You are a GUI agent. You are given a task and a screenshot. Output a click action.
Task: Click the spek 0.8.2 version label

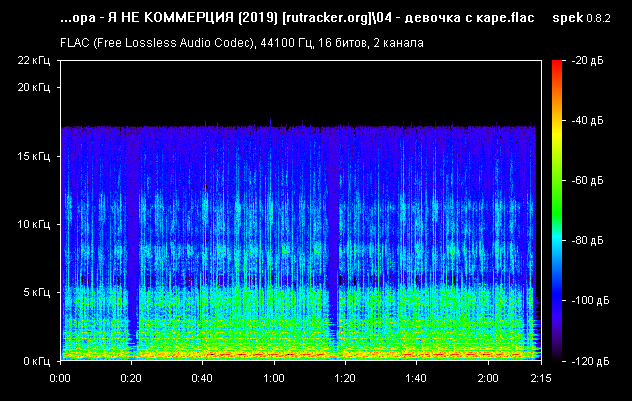[x=581, y=18]
